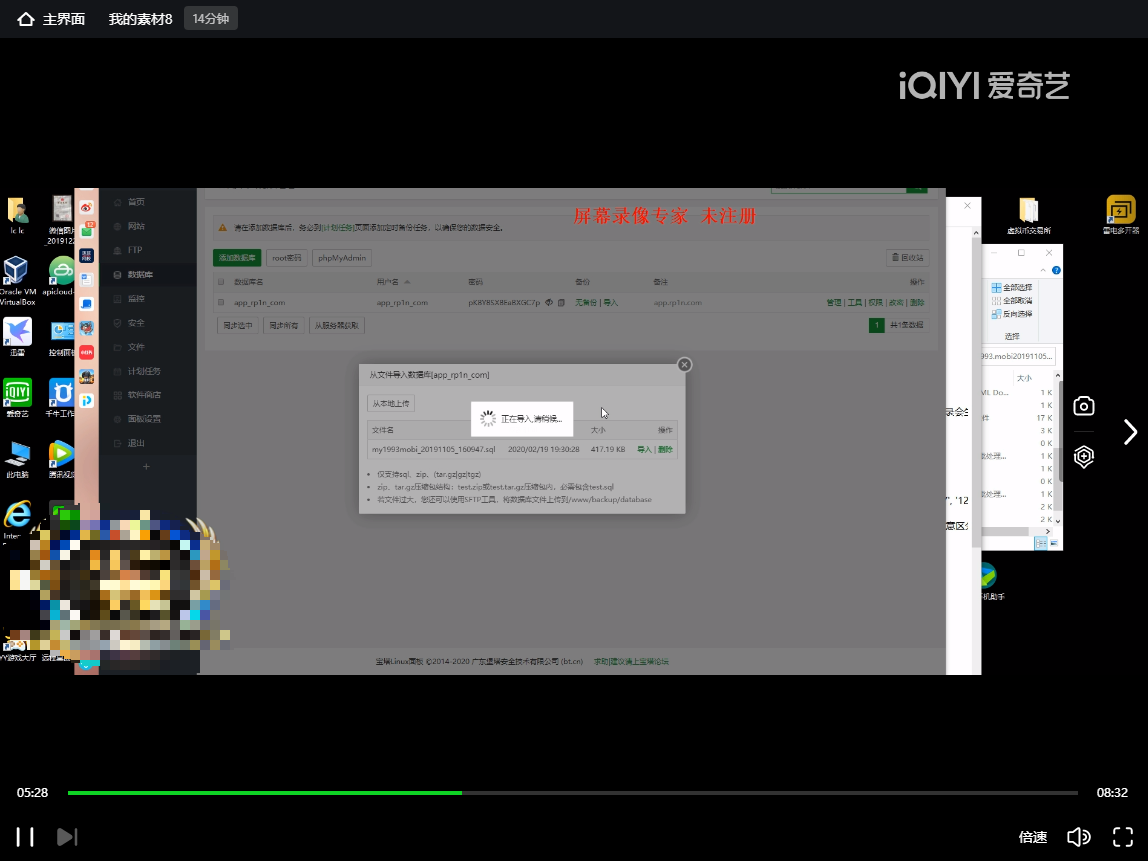This screenshot has width=1148, height=861.
Task: Enter fullscreen mode in the player
Action: pyautogui.click(x=1122, y=837)
